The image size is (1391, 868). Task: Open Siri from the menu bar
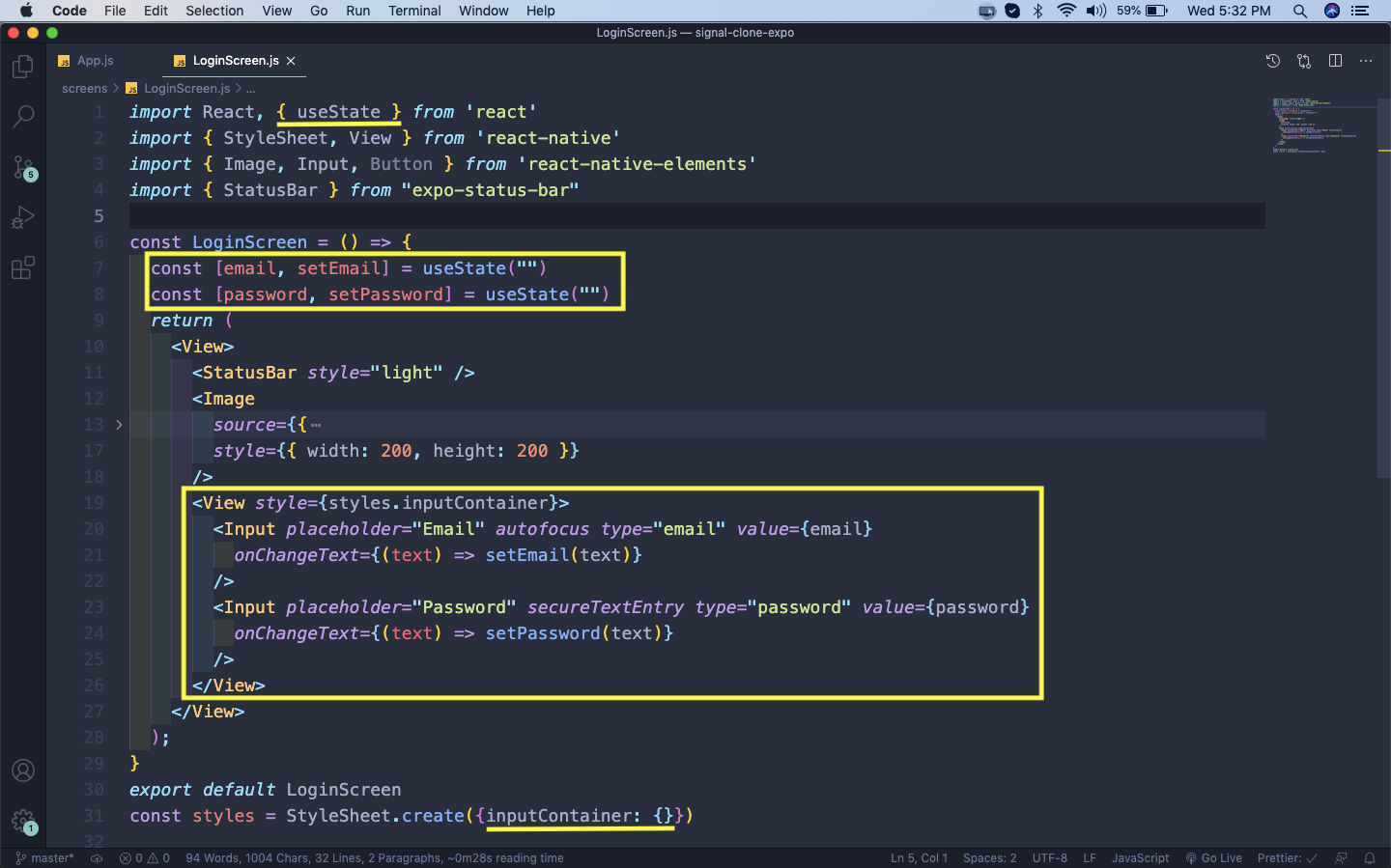coord(1332,11)
